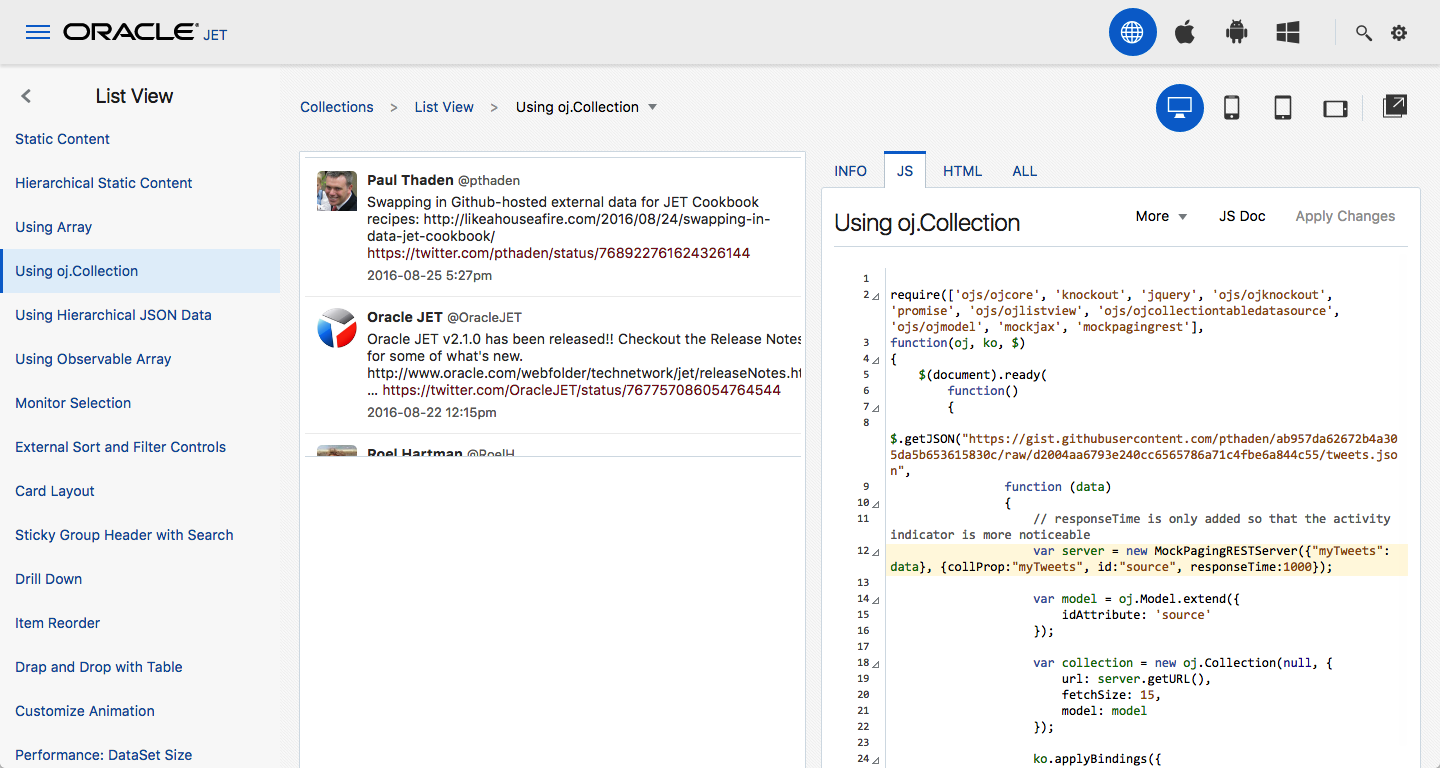Click Paul Thaden's avatar photo
This screenshot has height=768, width=1440.
click(x=337, y=190)
